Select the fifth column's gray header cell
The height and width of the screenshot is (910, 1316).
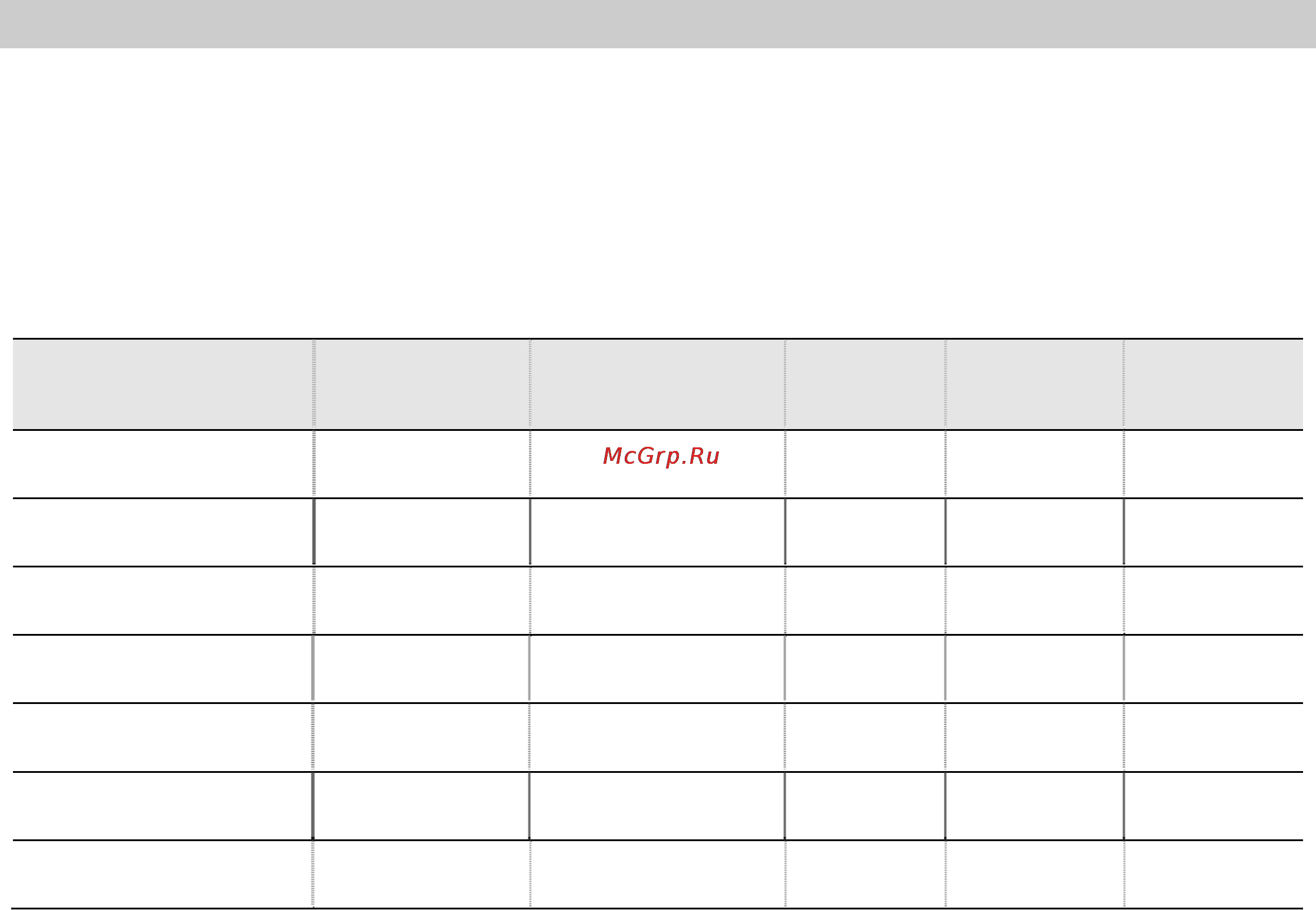click(1035, 384)
